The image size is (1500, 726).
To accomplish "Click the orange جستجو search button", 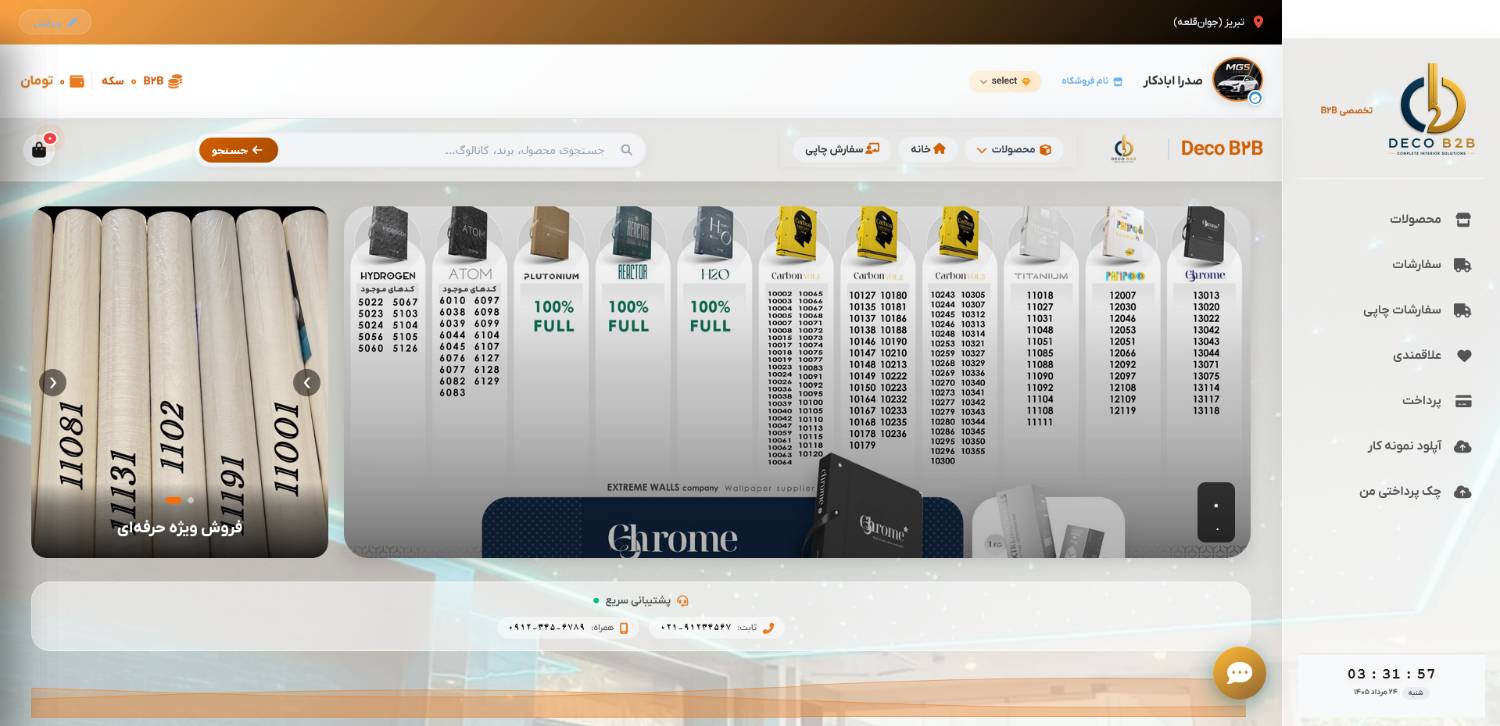I will coord(238,150).
